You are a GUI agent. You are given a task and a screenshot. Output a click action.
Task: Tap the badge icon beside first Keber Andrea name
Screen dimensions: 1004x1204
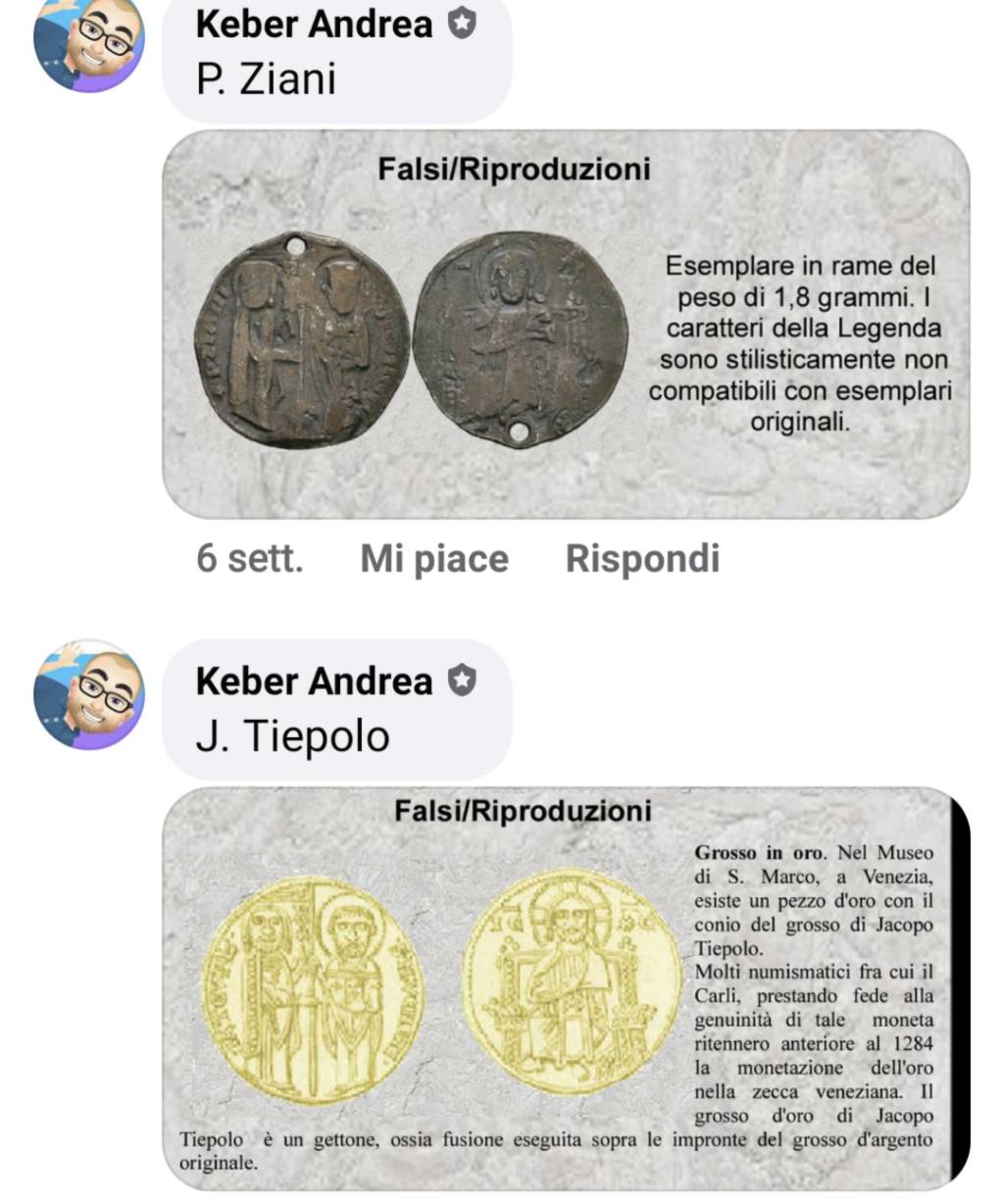(462, 24)
